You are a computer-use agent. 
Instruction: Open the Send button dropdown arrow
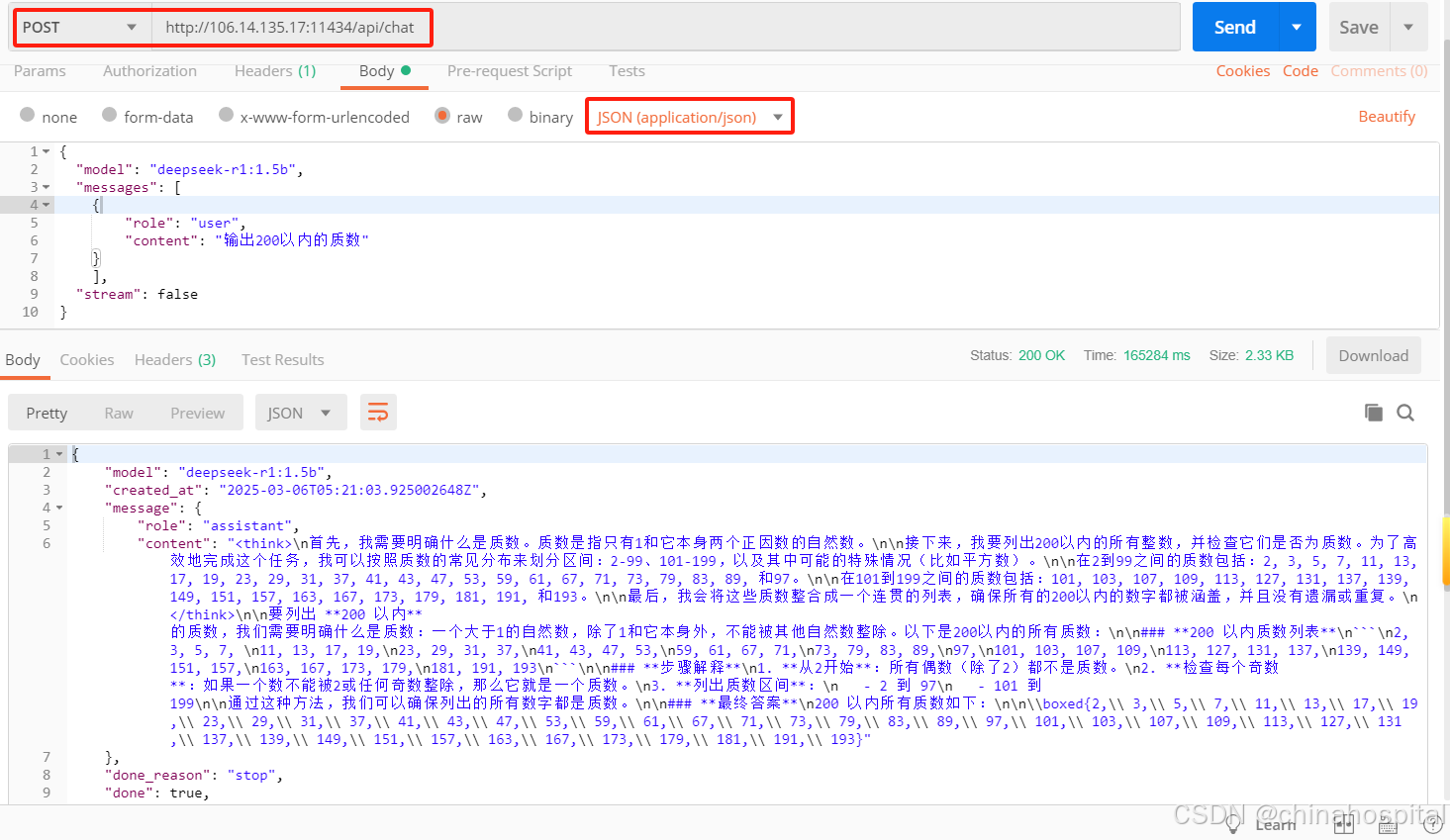tap(1297, 27)
